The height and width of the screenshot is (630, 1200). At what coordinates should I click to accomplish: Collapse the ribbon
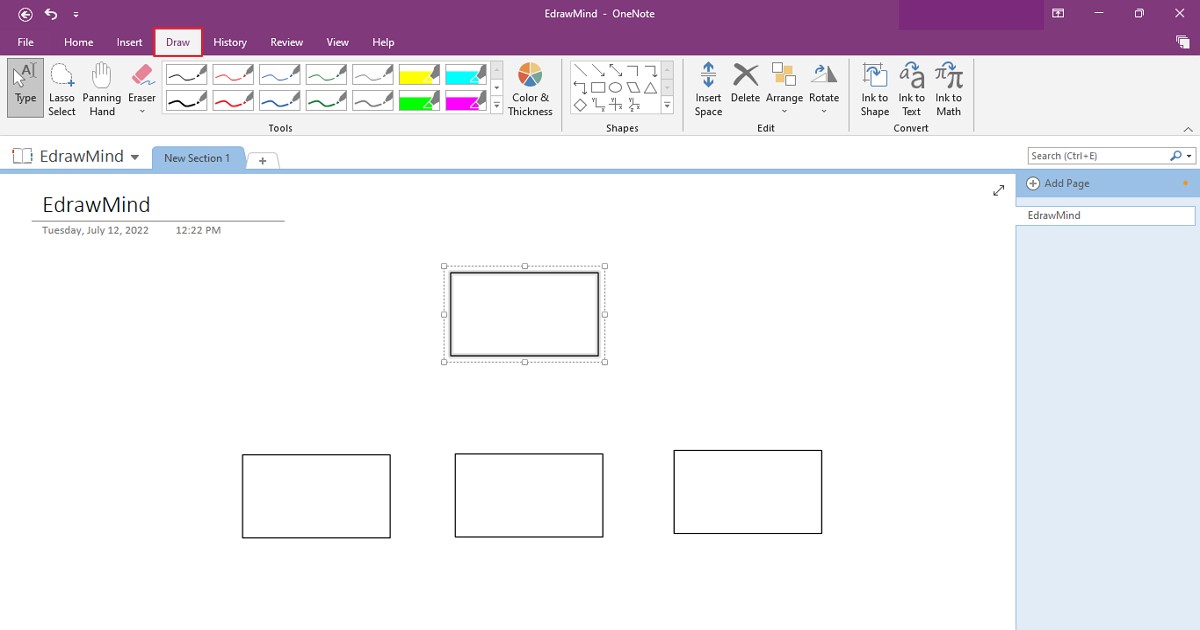pos(1188,129)
